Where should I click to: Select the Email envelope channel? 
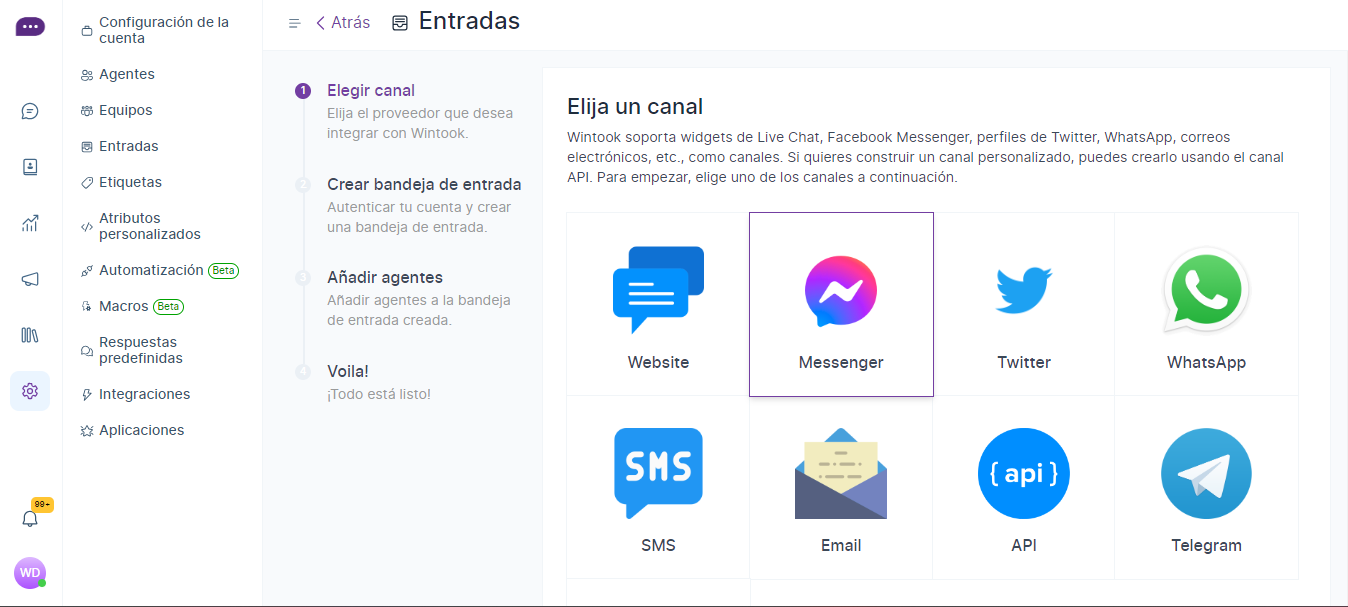tap(841, 487)
